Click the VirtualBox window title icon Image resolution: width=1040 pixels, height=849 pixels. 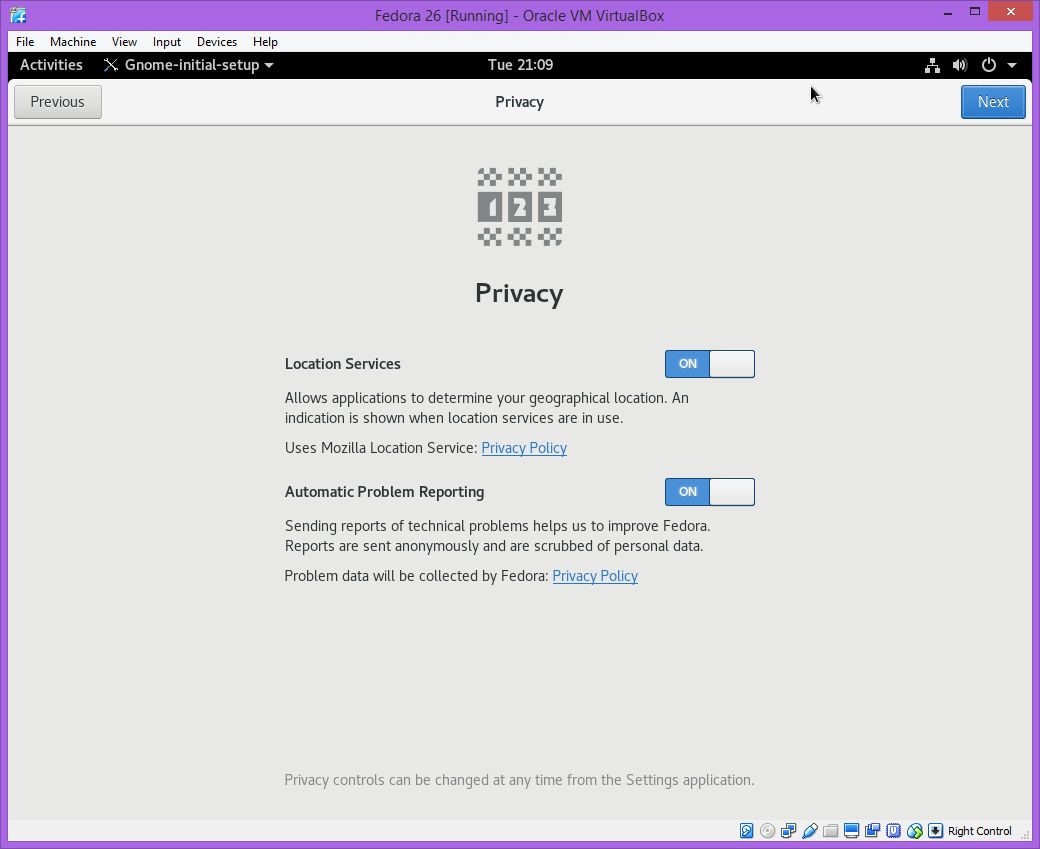click(x=18, y=15)
